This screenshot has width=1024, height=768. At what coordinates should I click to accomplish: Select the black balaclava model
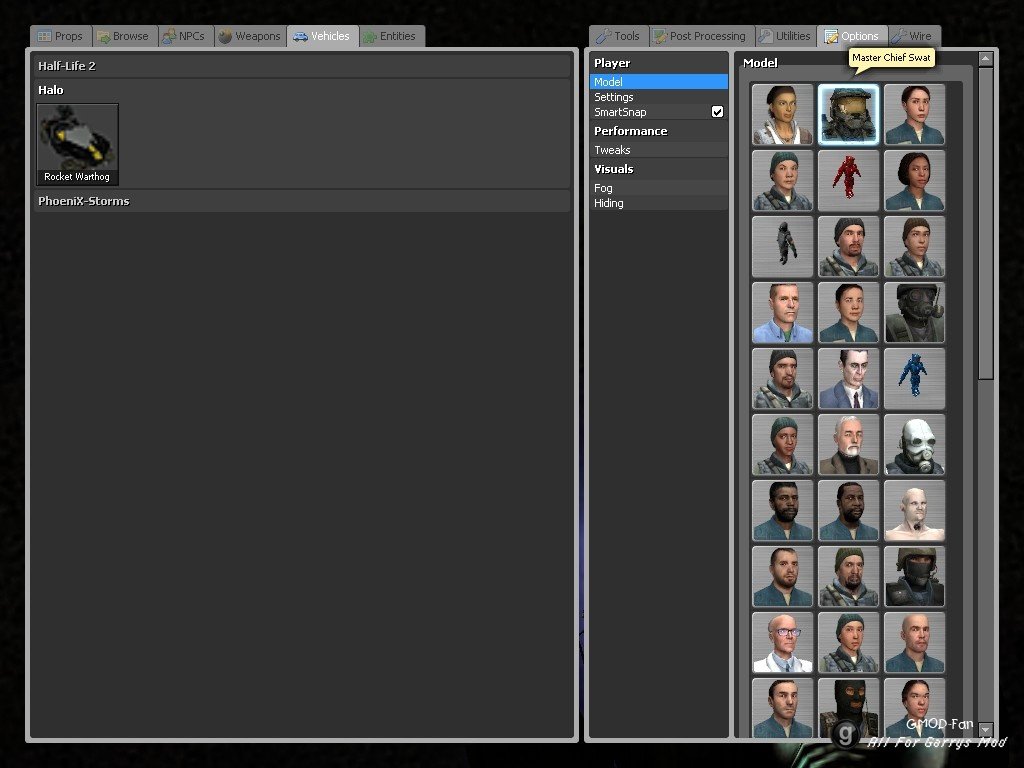coord(848,708)
